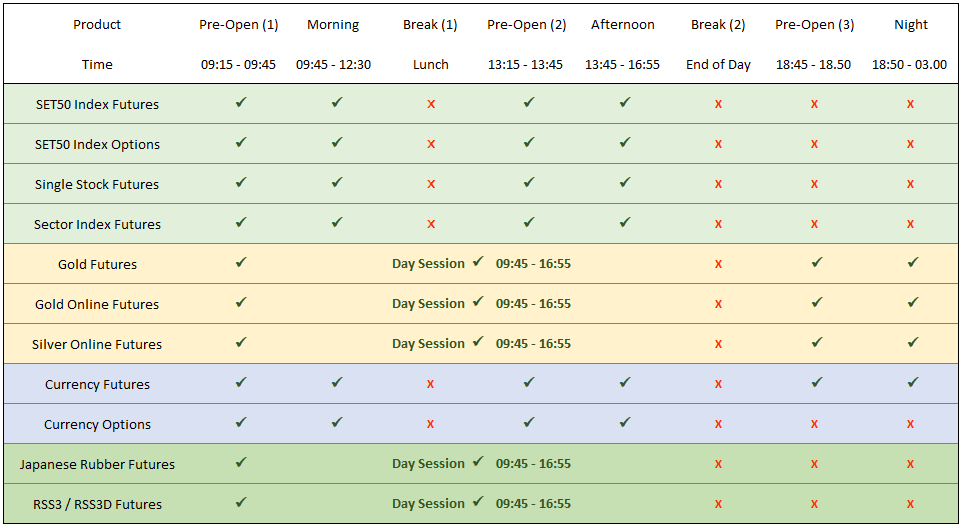This screenshot has height=528, width=963.
Task: Click the Japanese Rubber Futures row label
Action: [x=97, y=465]
